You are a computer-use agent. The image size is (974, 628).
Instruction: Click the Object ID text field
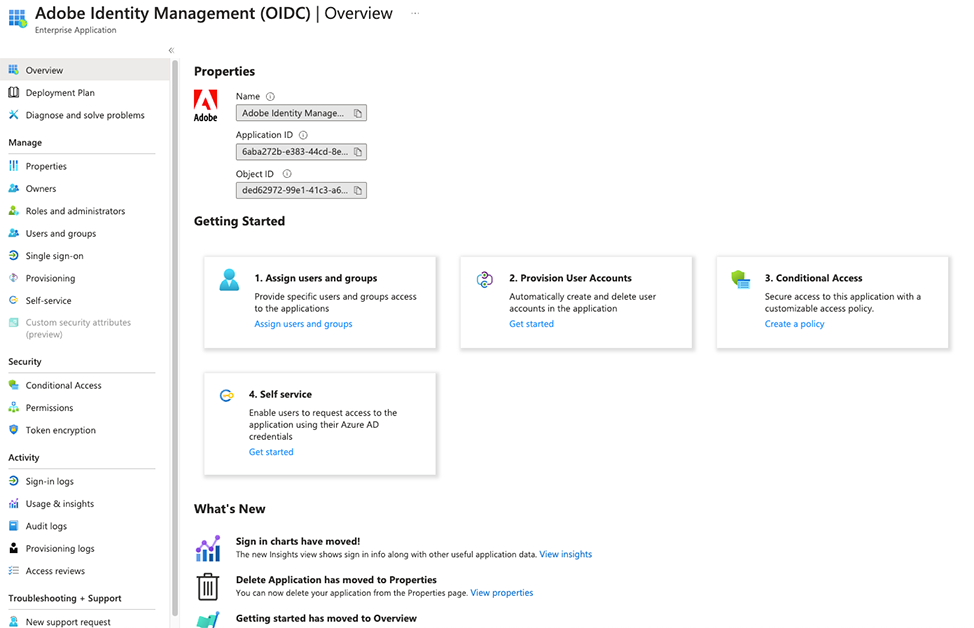[294, 190]
